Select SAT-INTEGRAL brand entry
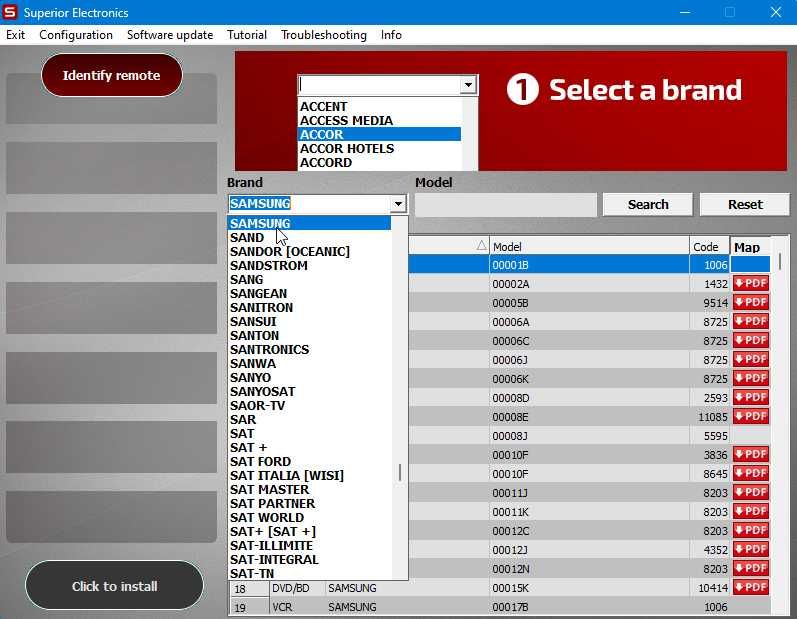Image resolution: width=797 pixels, height=619 pixels. point(309,559)
